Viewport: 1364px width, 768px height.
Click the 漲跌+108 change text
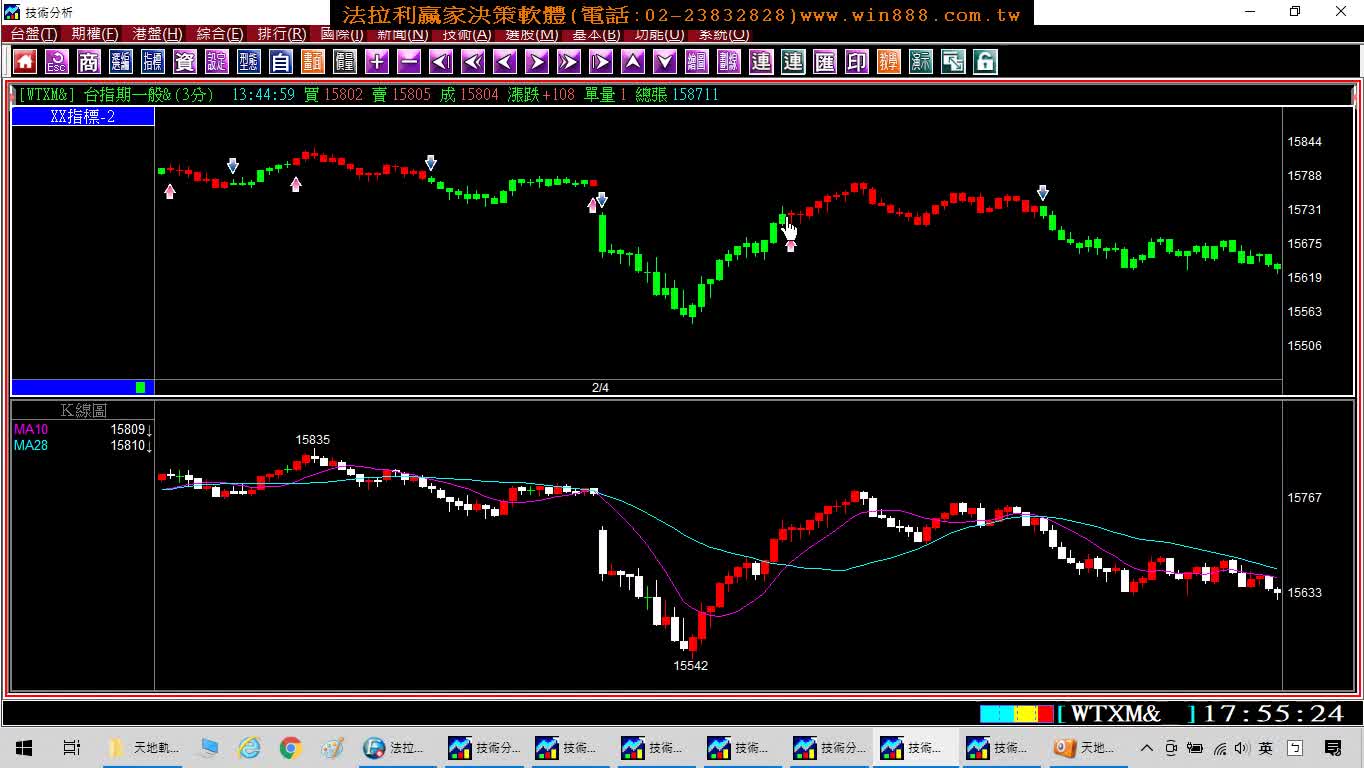click(x=541, y=94)
